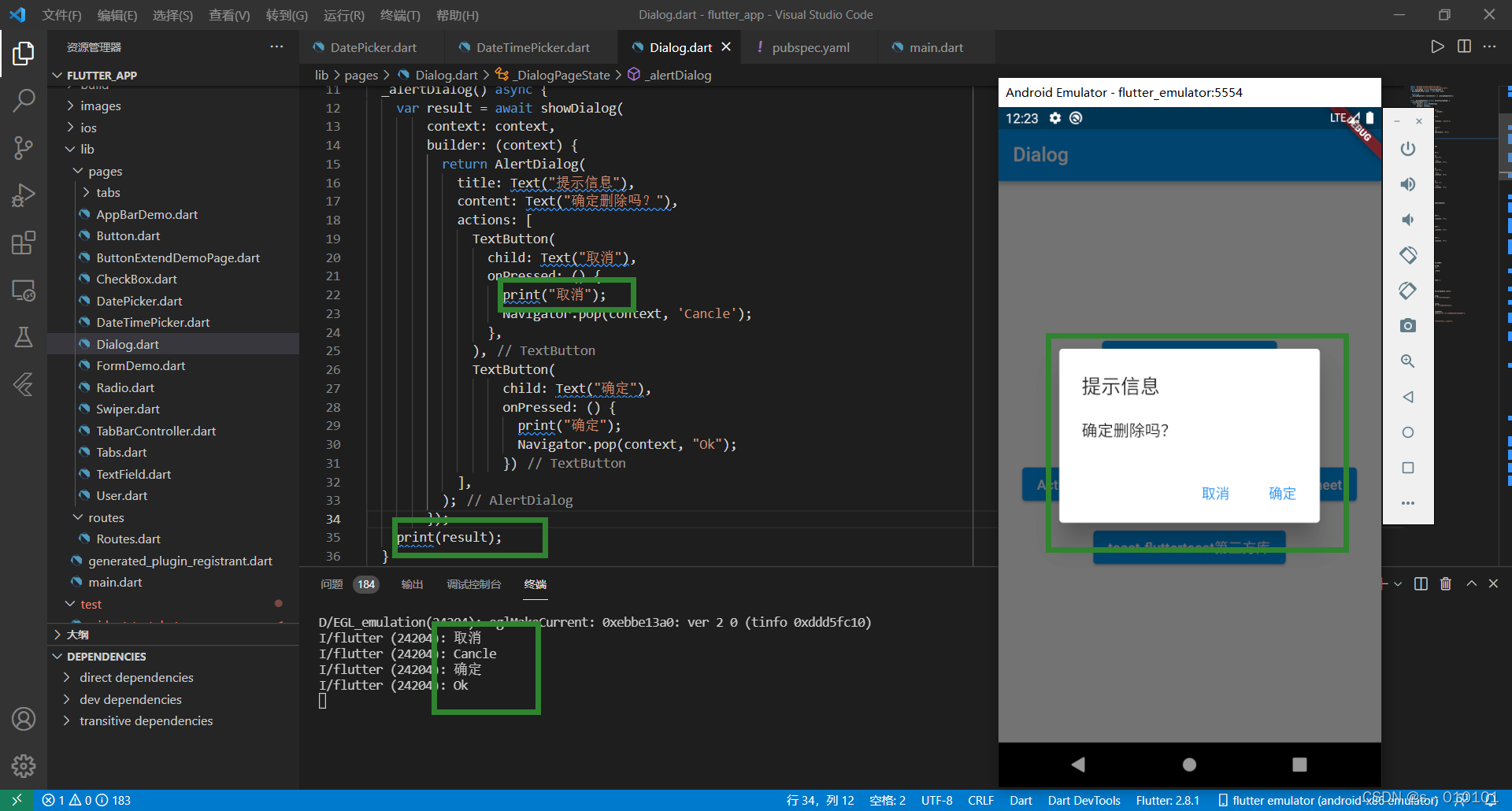Switch to main.dart editor tab
This screenshot has height=811, width=1512.
tap(936, 47)
